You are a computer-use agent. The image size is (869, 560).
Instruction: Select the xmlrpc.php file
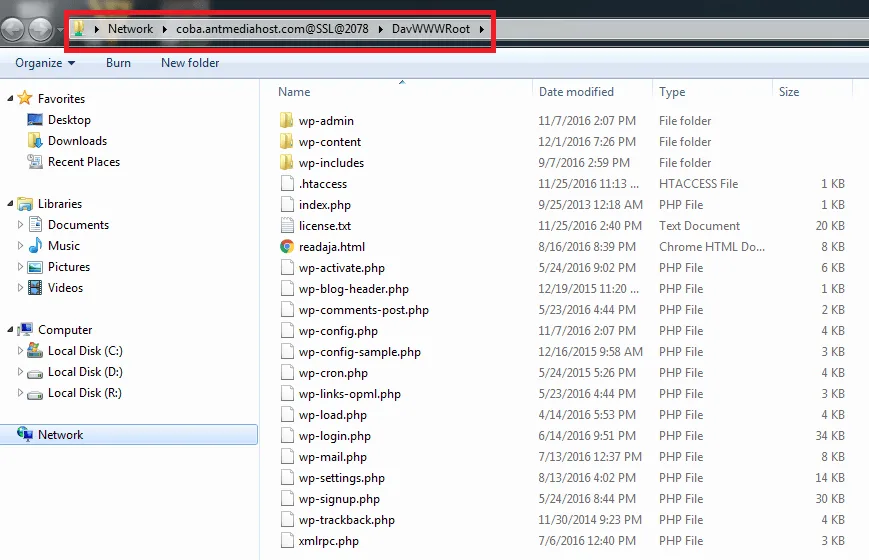point(328,541)
